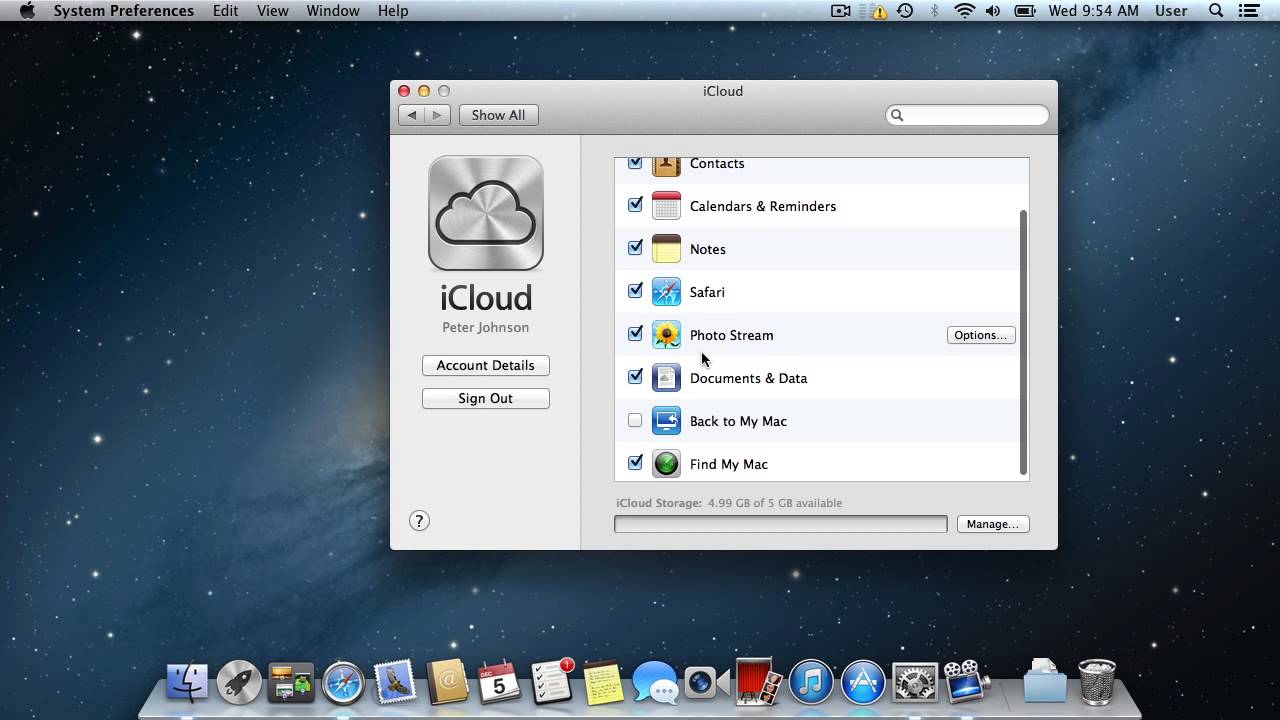Click the forward arrow toolbar button

point(437,115)
